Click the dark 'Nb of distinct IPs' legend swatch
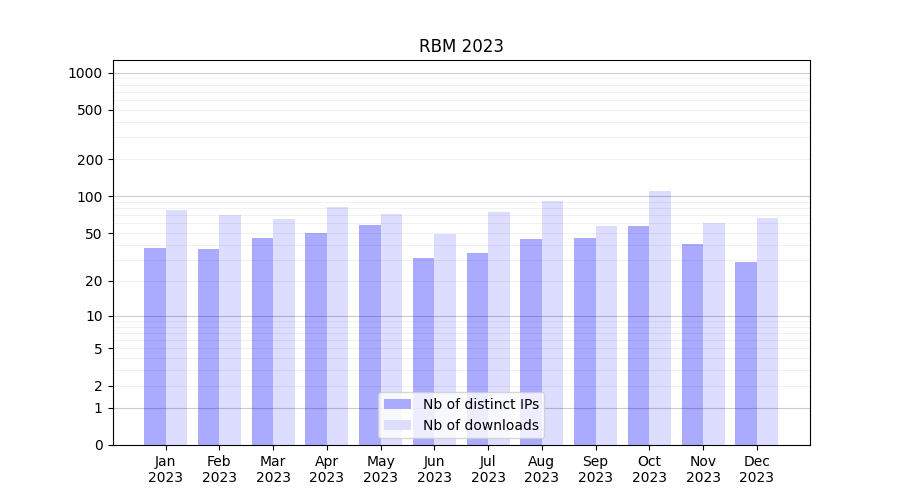This screenshot has height=500, width=900. coord(397,404)
